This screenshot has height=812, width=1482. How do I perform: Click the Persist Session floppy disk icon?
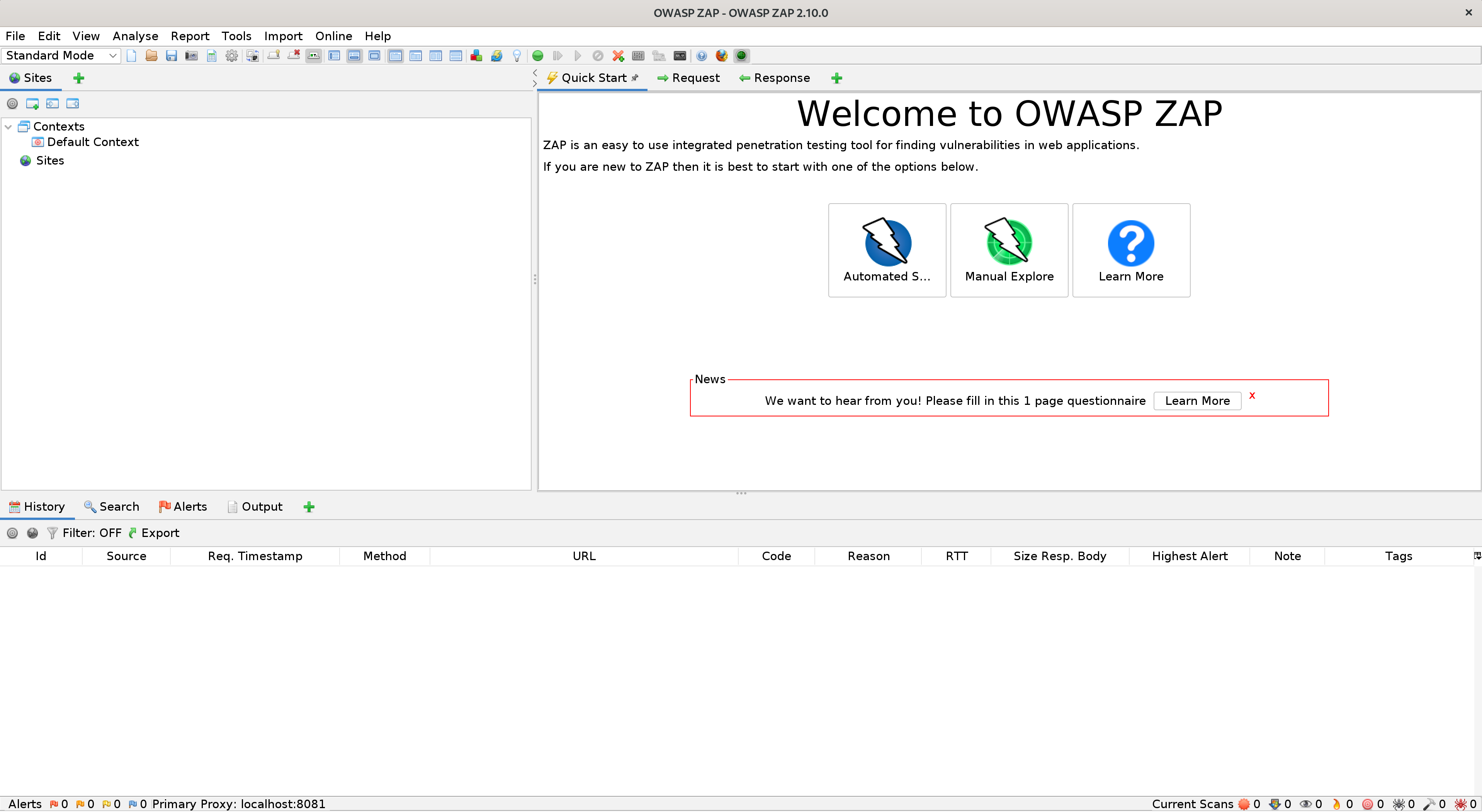172,56
